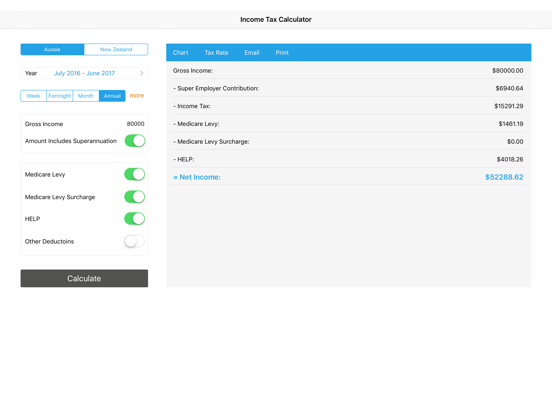The width and height of the screenshot is (552, 414).
Task: Click the Calculate button
Action: [x=84, y=278]
